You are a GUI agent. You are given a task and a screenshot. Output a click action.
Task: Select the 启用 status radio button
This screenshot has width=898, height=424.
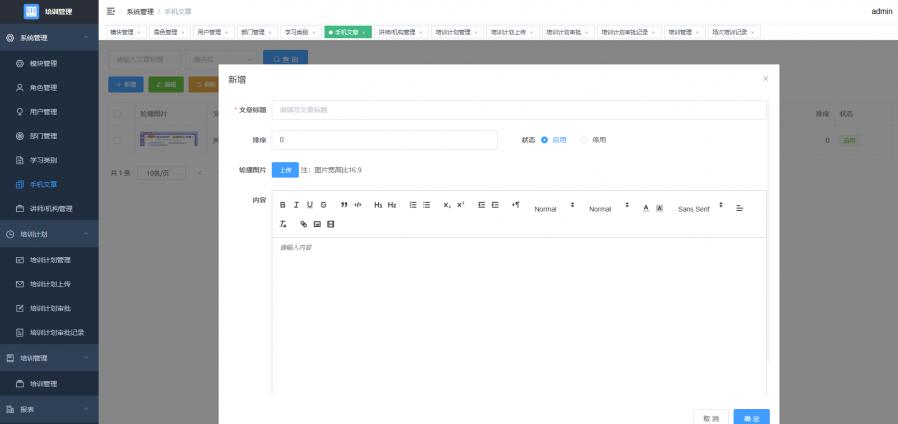[545, 140]
